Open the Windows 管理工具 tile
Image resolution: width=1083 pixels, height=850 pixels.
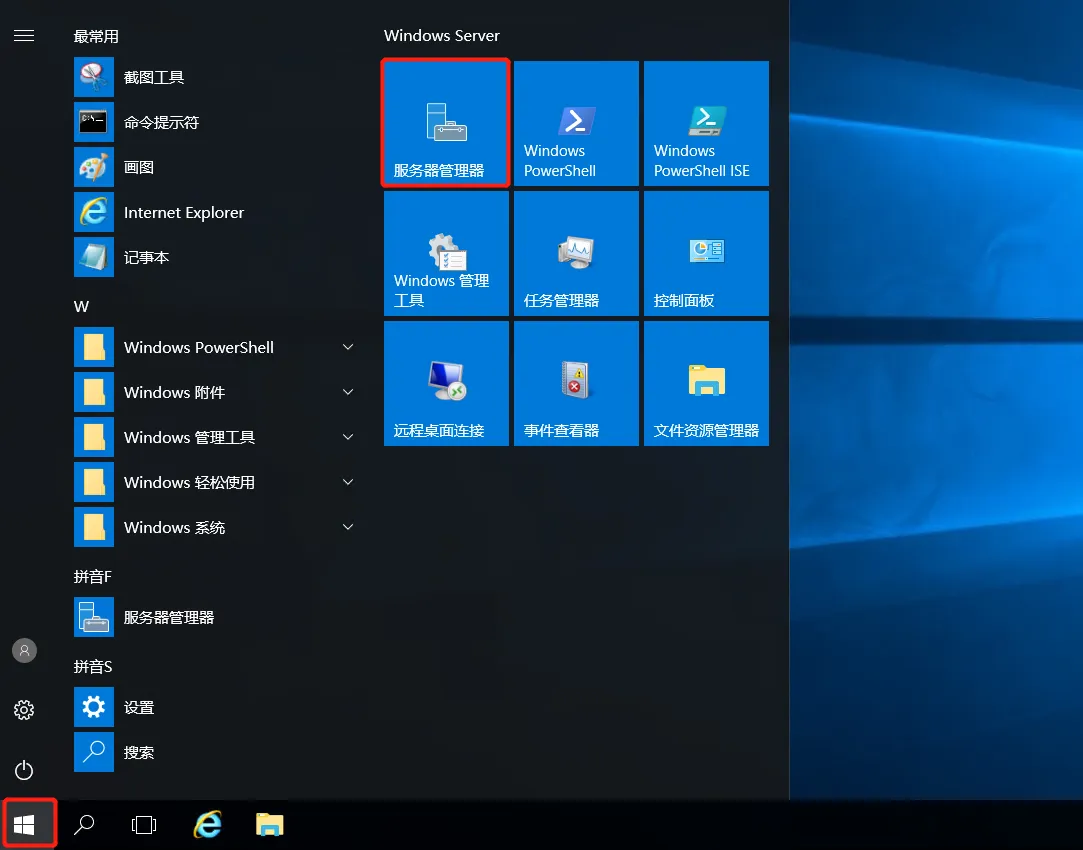click(446, 254)
